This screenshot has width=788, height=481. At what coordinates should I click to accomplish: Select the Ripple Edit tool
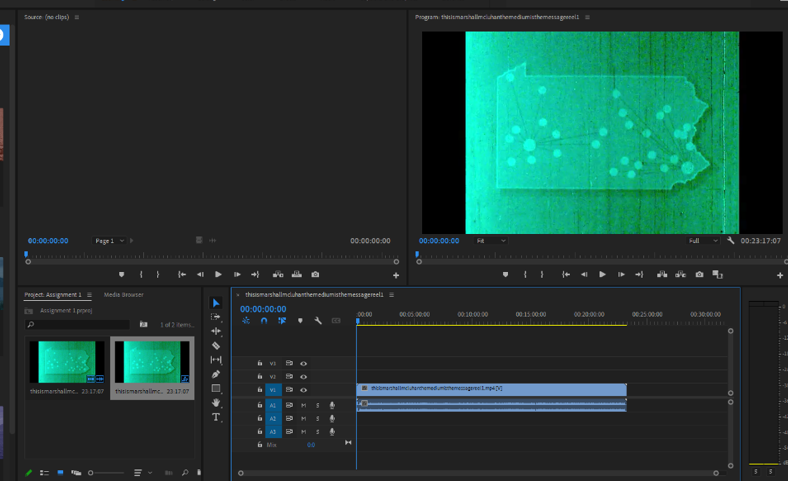point(216,331)
